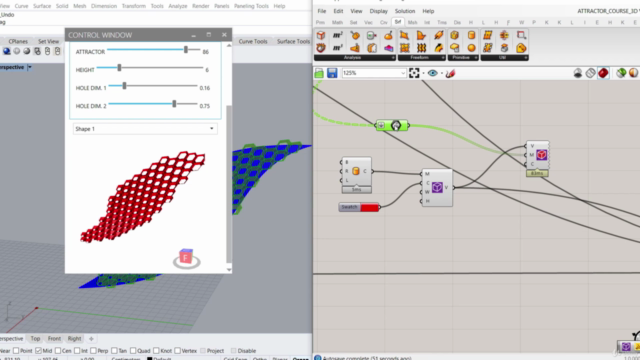Enable the Point osnap checkbox
This screenshot has width=640, height=360.
coord(16,351)
